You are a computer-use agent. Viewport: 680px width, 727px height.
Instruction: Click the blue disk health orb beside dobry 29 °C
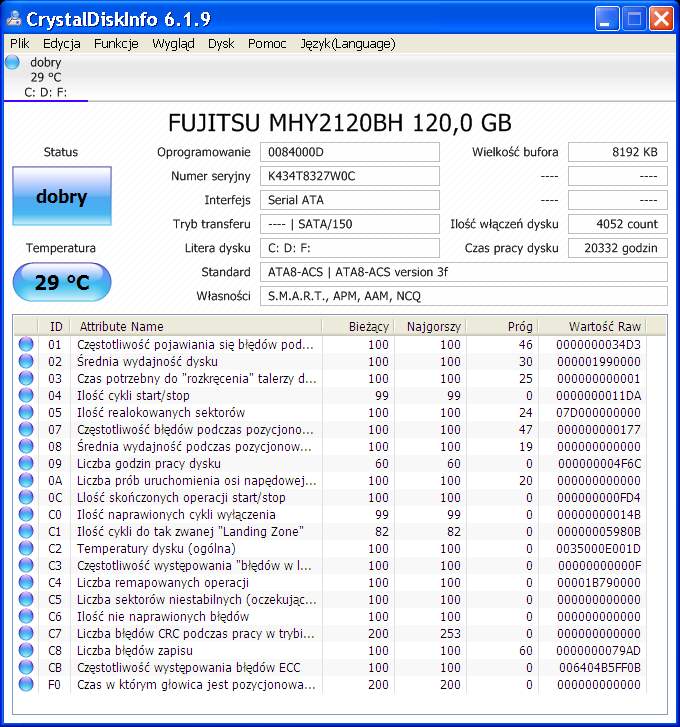(x=13, y=62)
